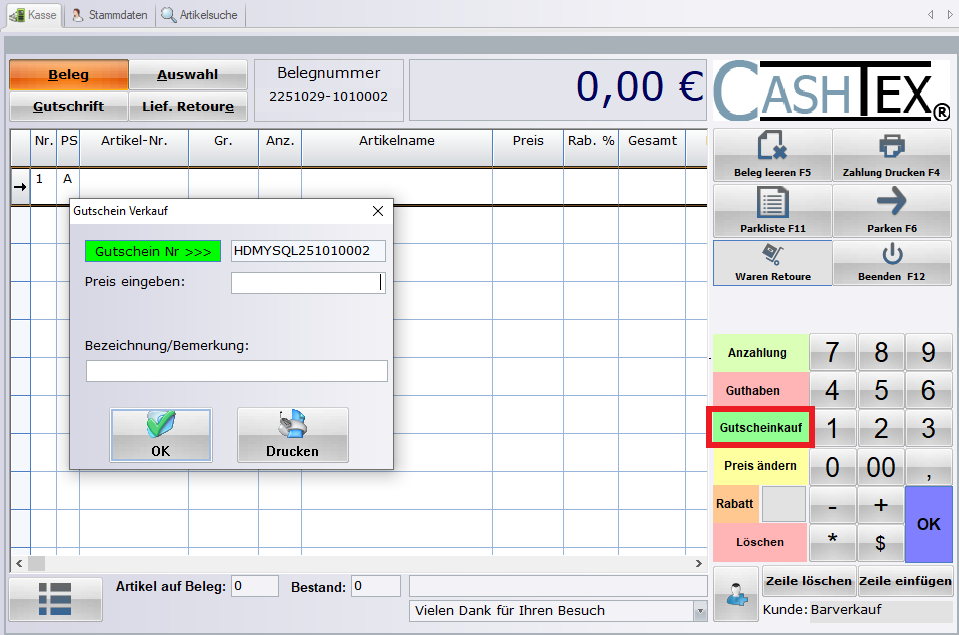Close the Gutschein Verkauf dialog
959x635 pixels.
pos(377,211)
